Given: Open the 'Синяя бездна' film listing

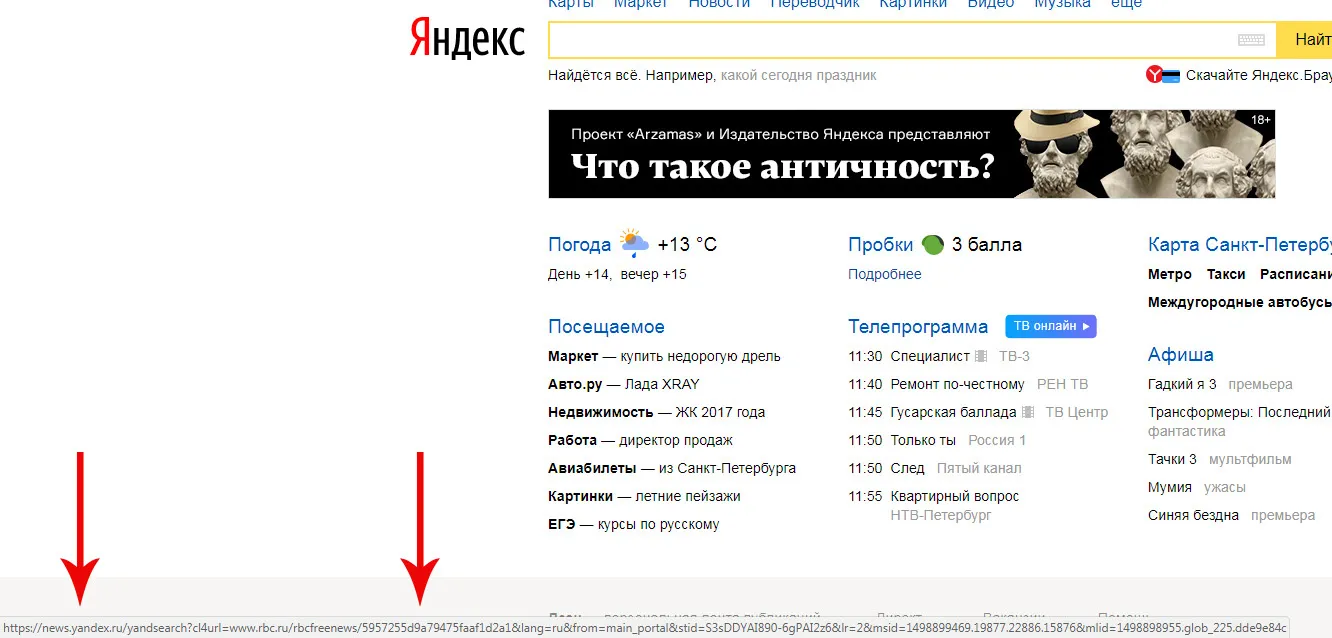Looking at the screenshot, I should tap(1193, 515).
